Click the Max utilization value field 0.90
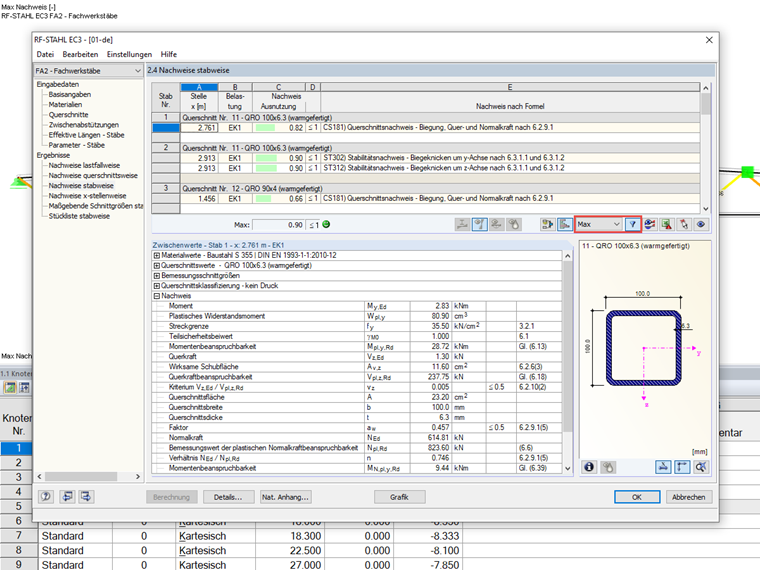The width and height of the screenshot is (760, 570). click(279, 225)
